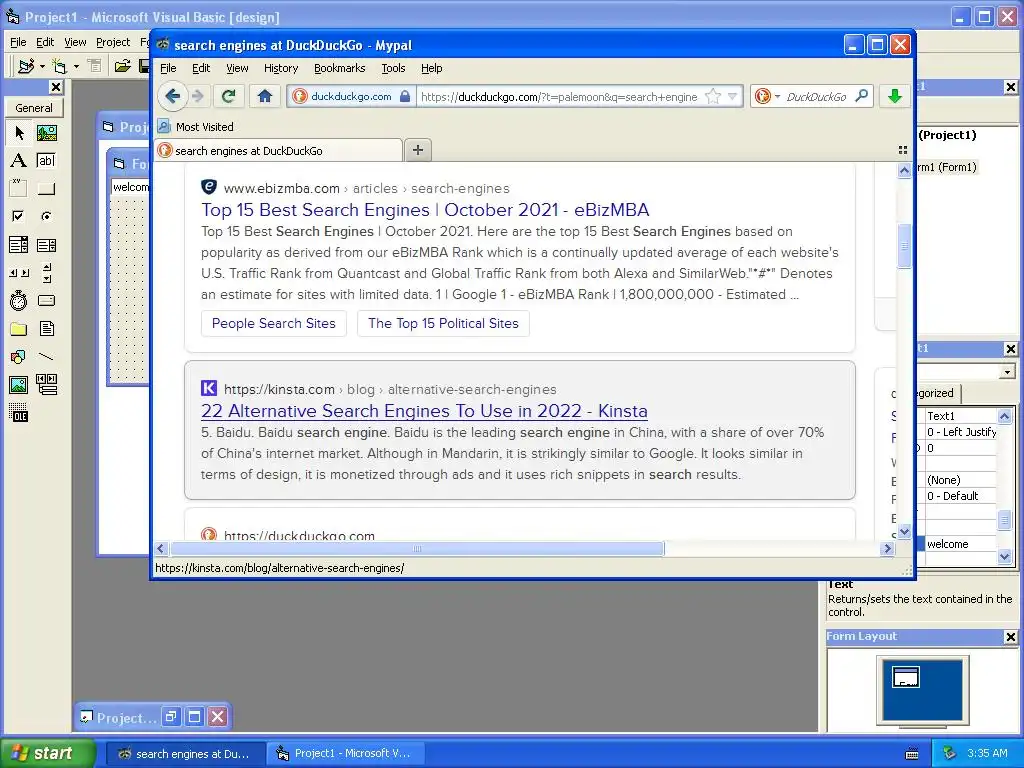Open the File menu in Mypal

click(x=168, y=68)
